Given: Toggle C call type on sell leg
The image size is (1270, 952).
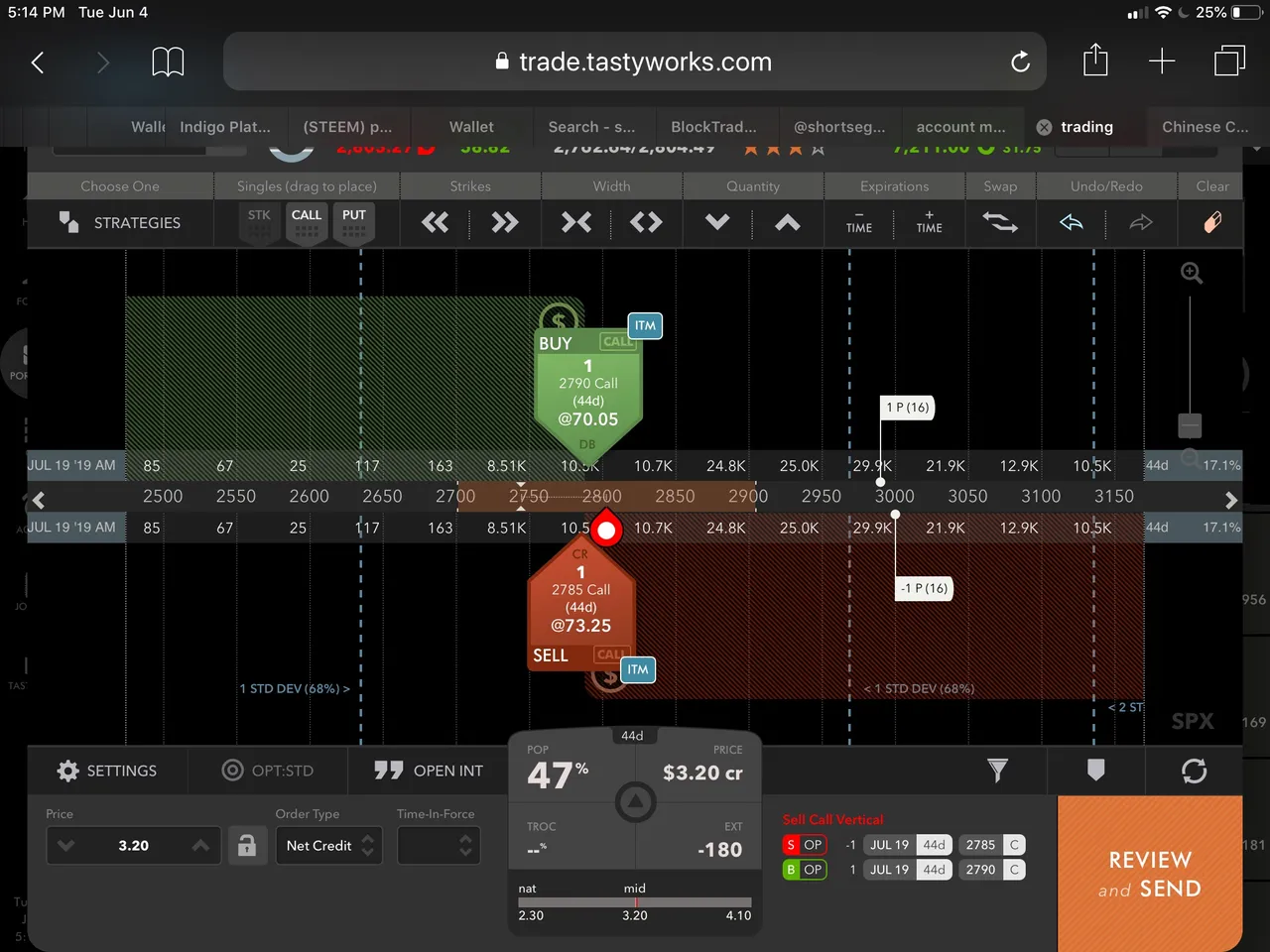Looking at the screenshot, I should tap(1014, 845).
